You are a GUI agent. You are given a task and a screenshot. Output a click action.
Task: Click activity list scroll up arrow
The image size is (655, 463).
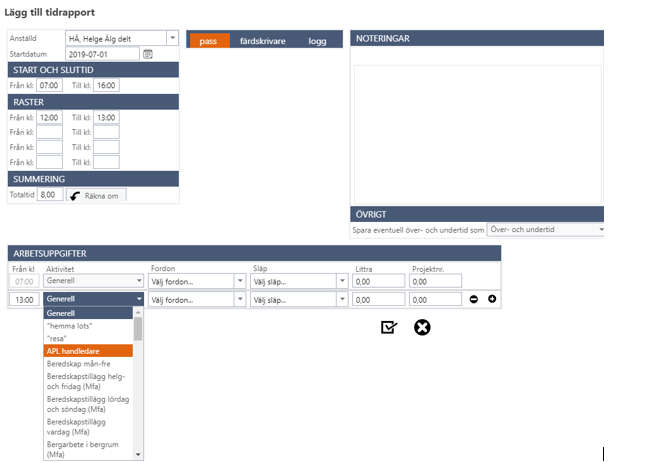point(138,312)
